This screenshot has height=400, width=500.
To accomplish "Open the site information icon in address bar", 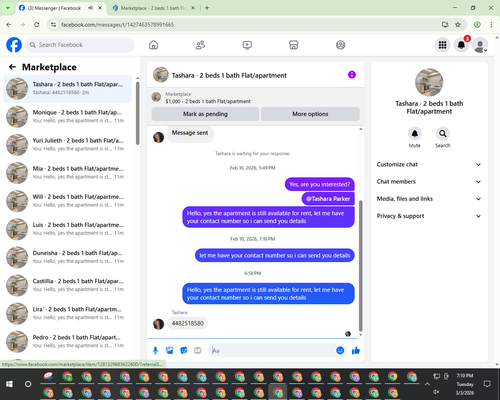I will 53,24.
